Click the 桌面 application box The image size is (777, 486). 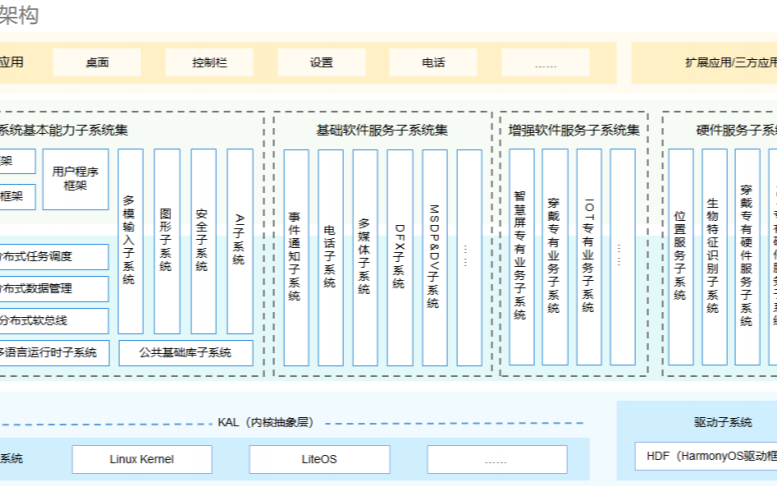(97, 62)
